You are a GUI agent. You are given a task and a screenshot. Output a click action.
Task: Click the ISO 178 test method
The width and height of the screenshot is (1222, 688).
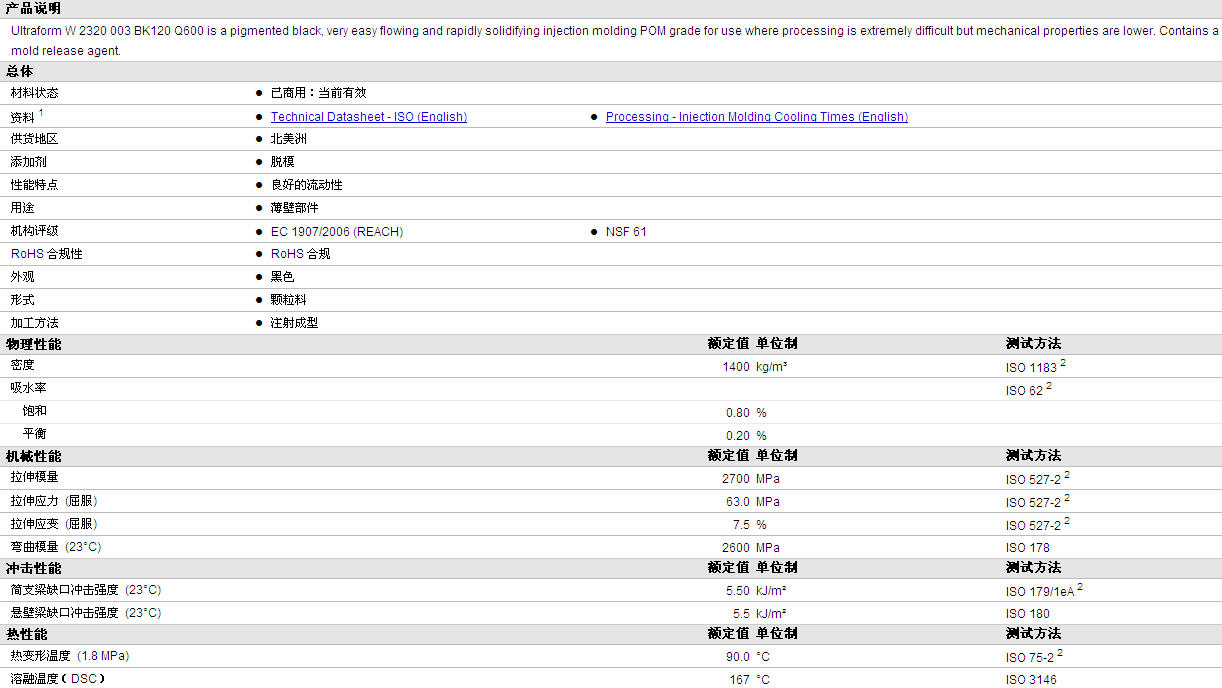(1028, 548)
